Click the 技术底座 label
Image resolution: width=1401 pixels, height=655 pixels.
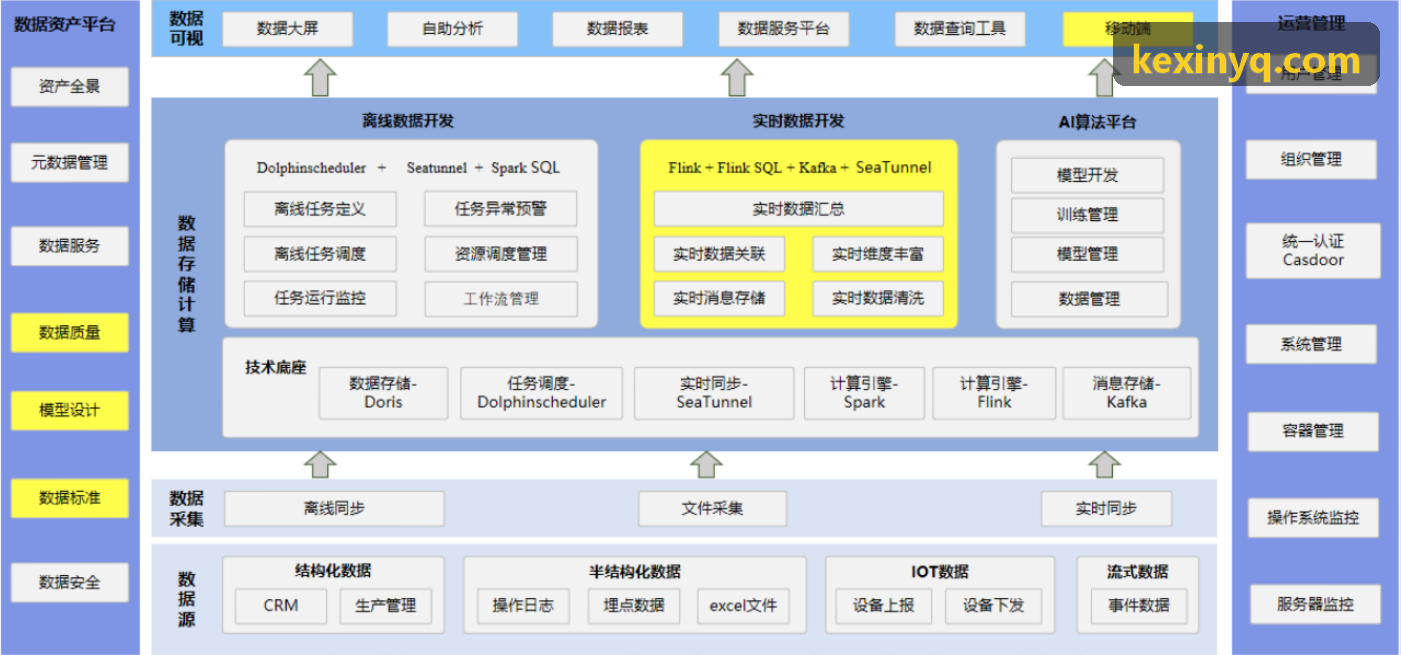[275, 367]
